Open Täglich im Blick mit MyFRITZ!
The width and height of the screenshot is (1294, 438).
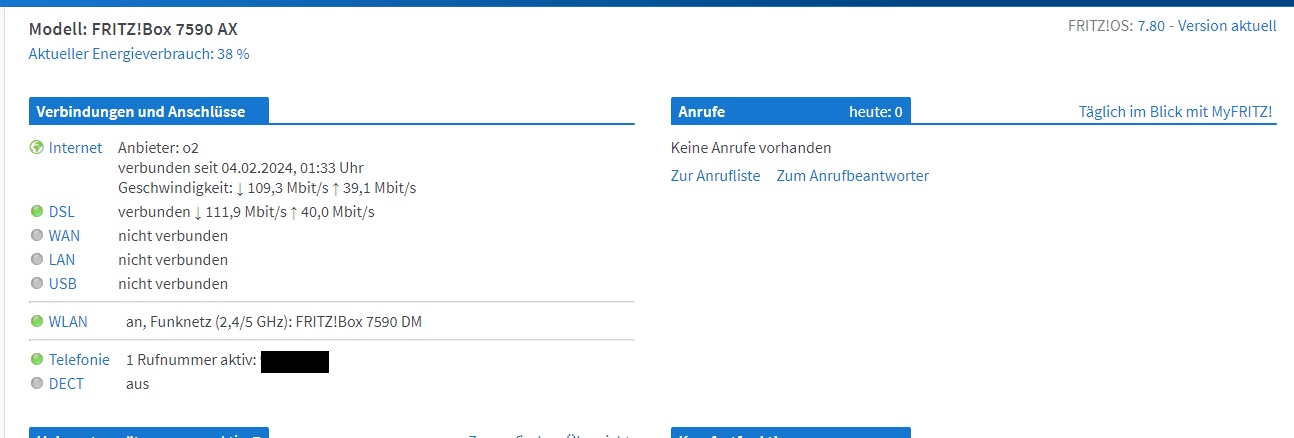[x=1176, y=112]
